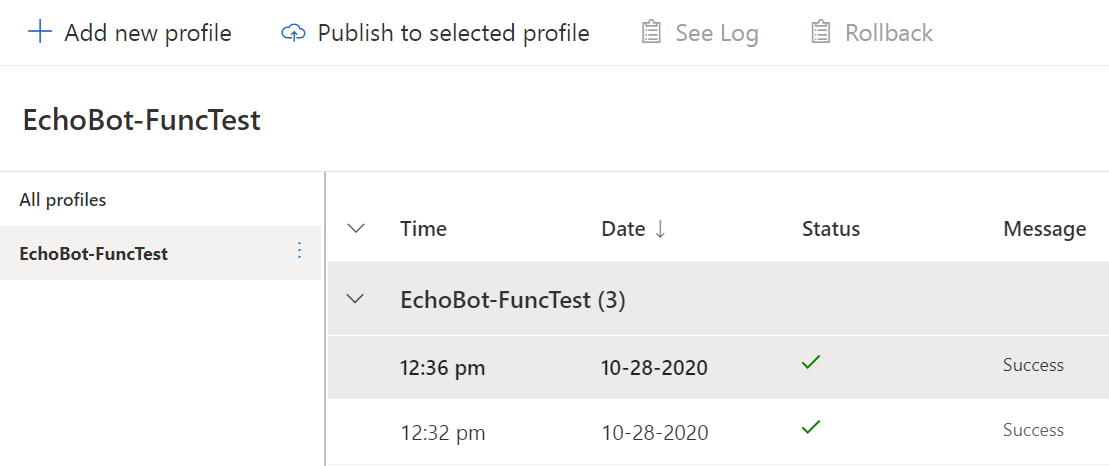
Task: Click the green checkmark for 12:32 pm publish
Action: (811, 428)
